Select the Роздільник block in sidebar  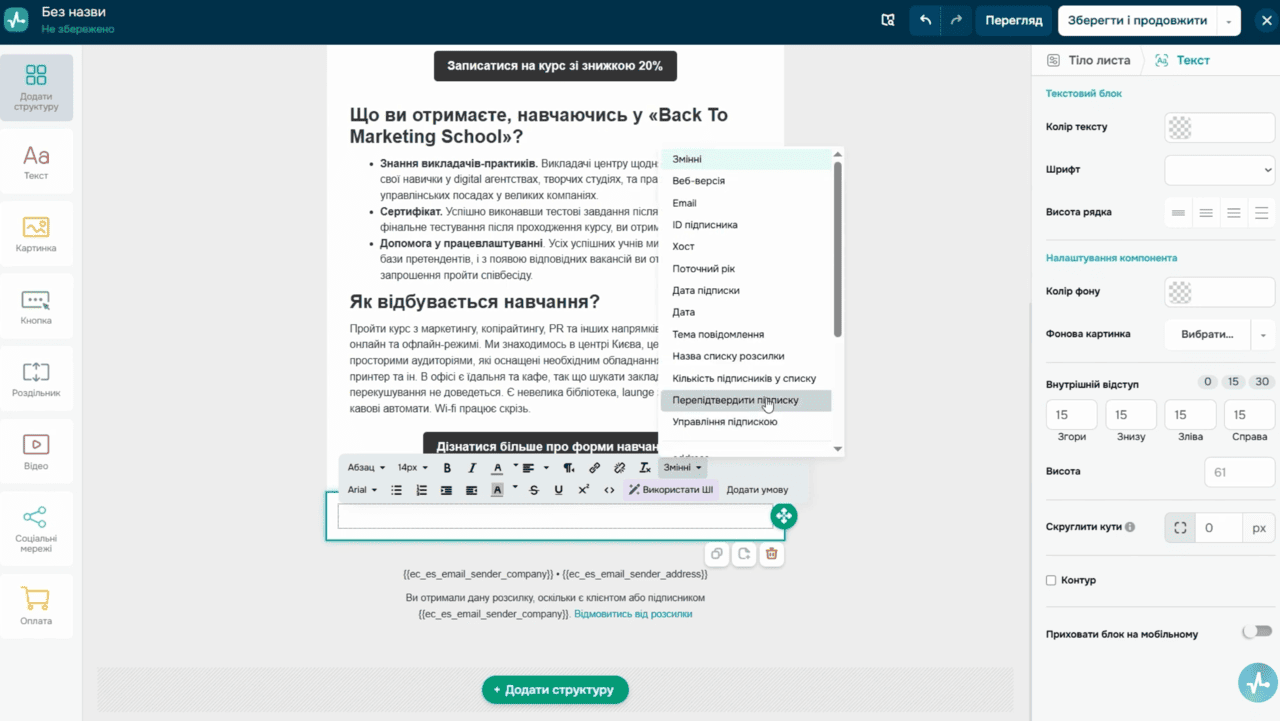click(x=36, y=379)
